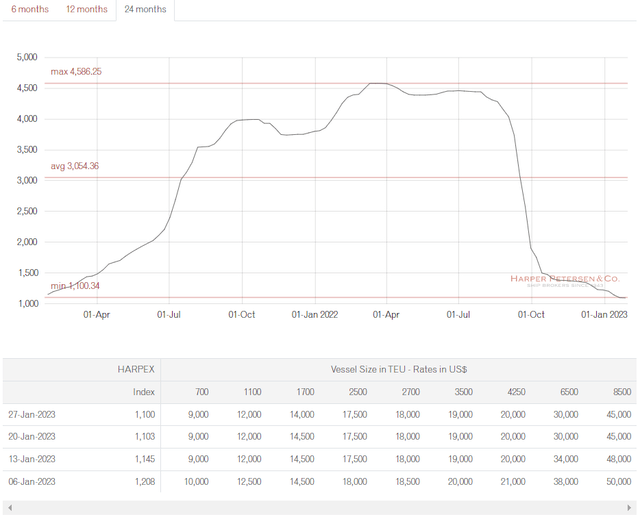Click the Harper Petersen & Co. logo
Viewport: 640px width, 517px height.
tap(565, 281)
